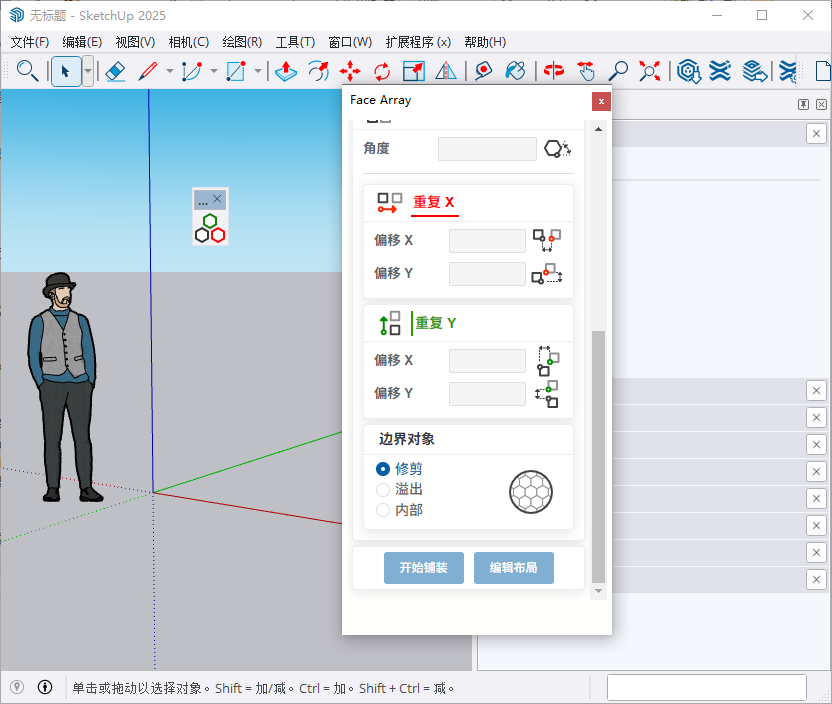Activate the Pan hand tool
The height and width of the screenshot is (704, 832).
588,72
